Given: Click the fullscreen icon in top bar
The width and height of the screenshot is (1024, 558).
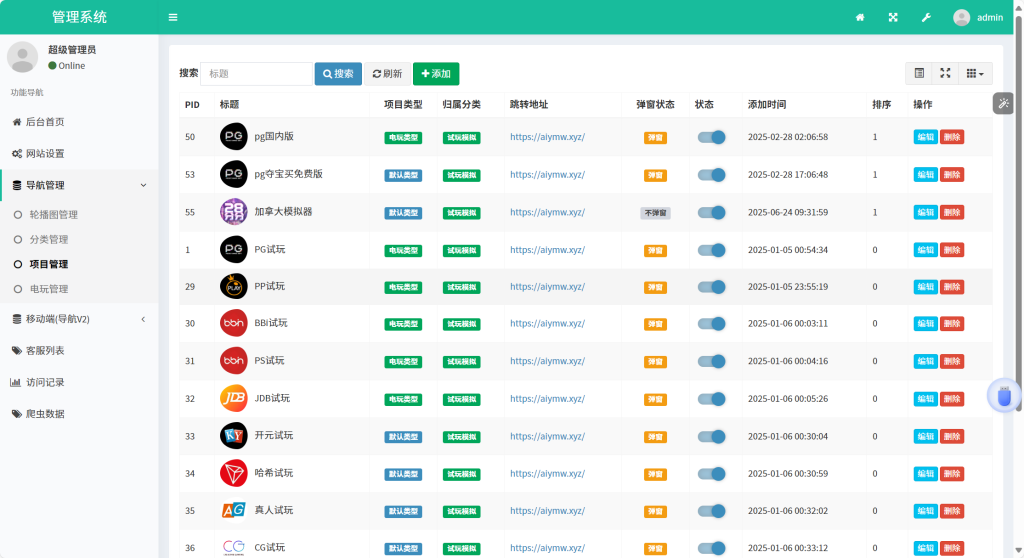Looking at the screenshot, I should tap(893, 17).
